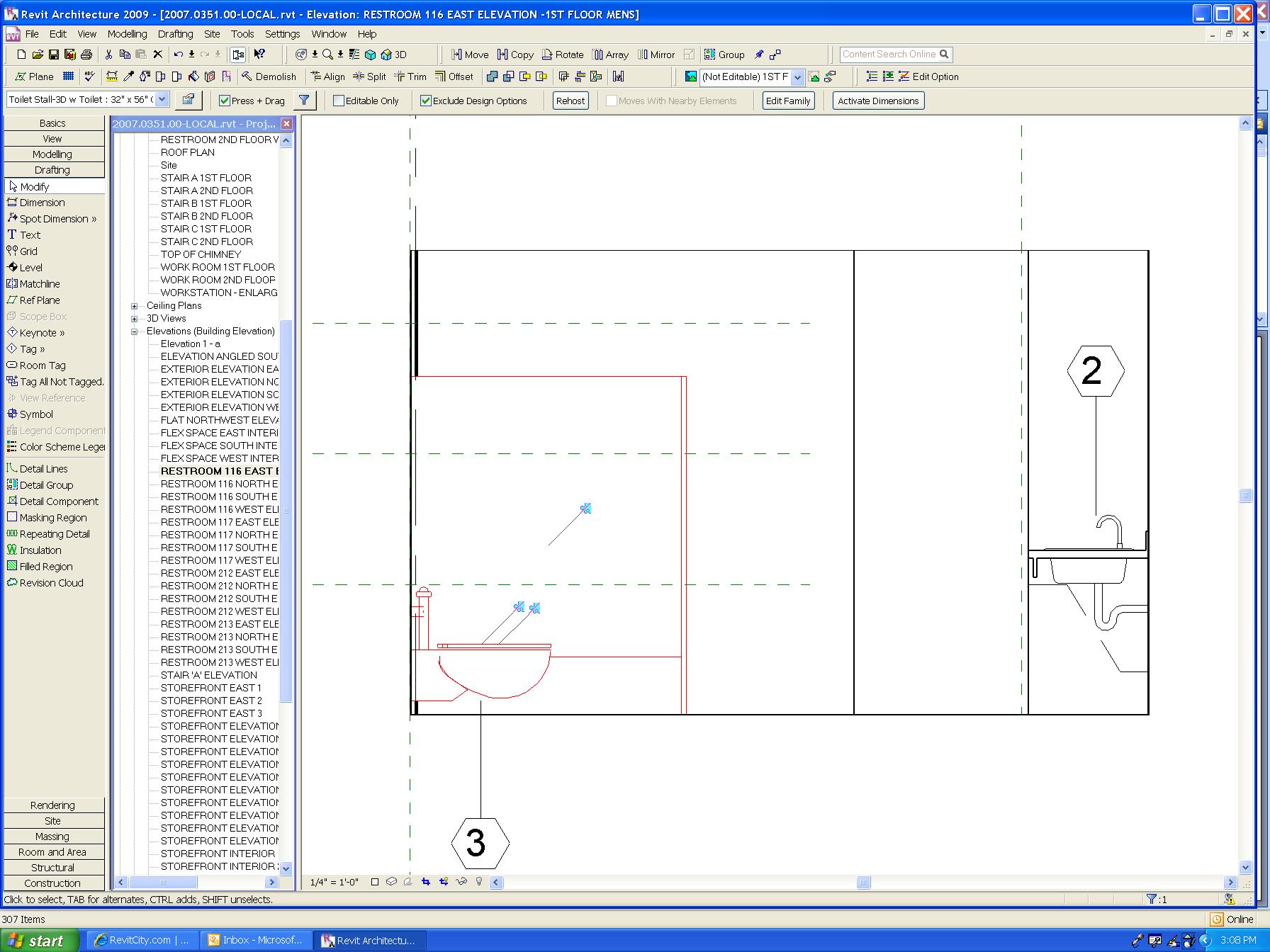Expand the Keynote flyout

click(62, 333)
